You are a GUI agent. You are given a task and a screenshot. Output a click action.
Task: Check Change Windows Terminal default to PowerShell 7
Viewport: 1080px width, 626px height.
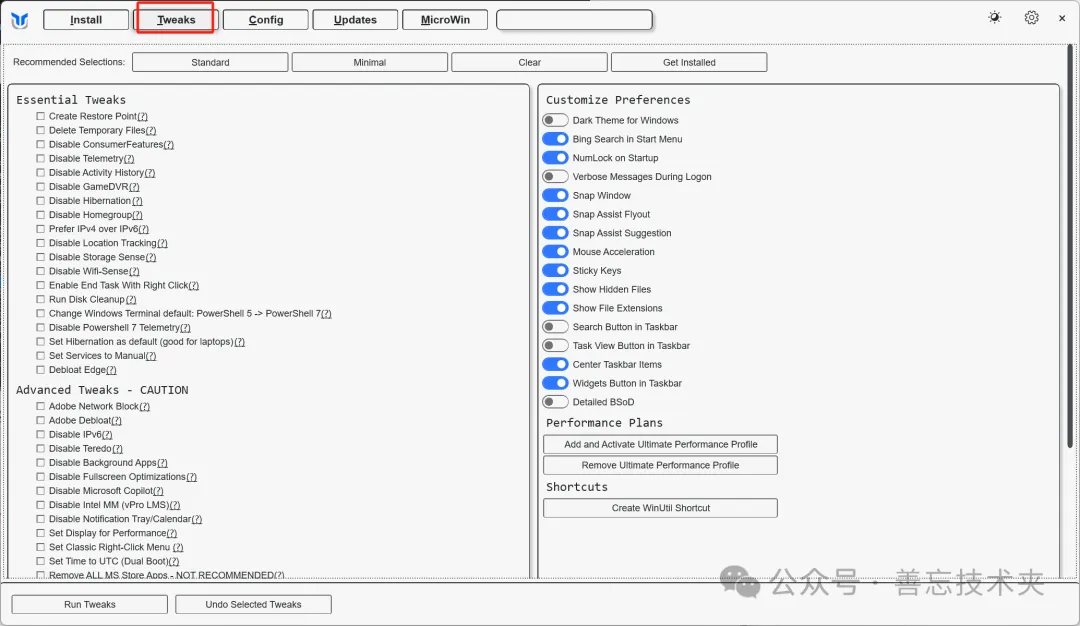[x=41, y=313]
